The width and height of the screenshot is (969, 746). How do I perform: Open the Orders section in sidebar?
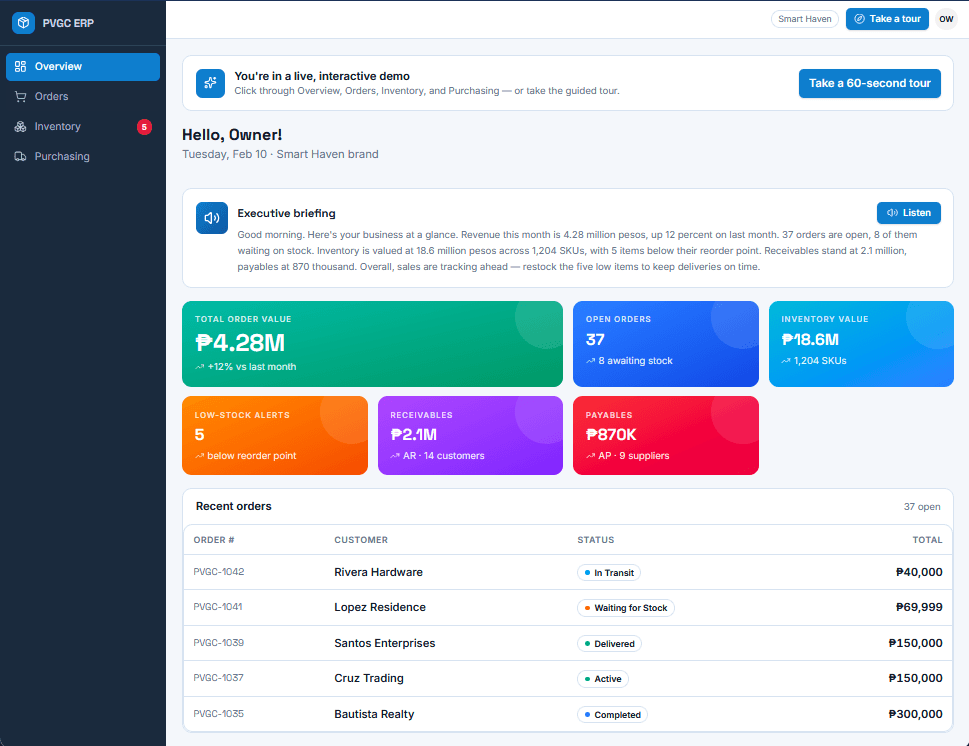83,96
